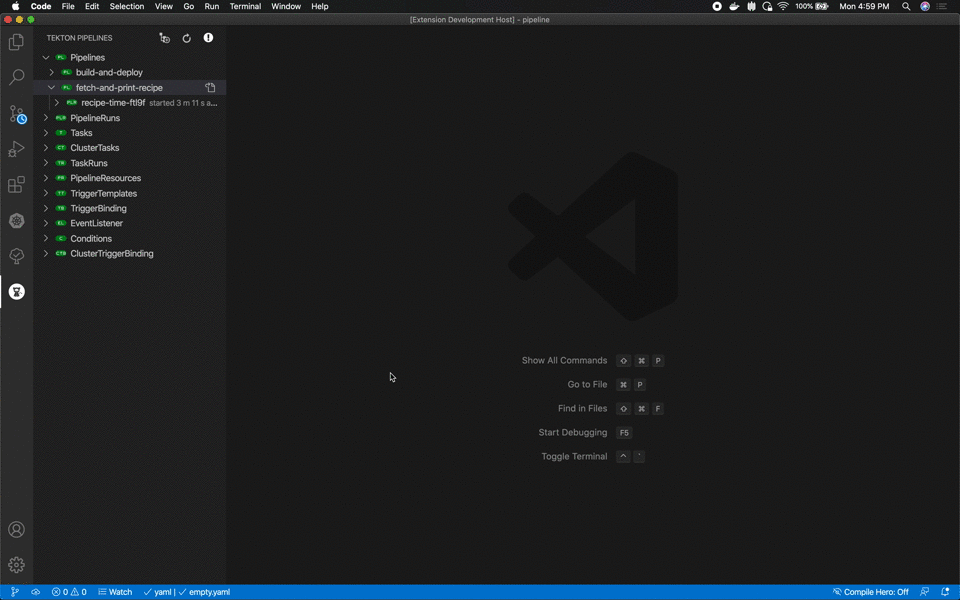This screenshot has width=960, height=600.
Task: Open the Extensions view
Action: 17,184
